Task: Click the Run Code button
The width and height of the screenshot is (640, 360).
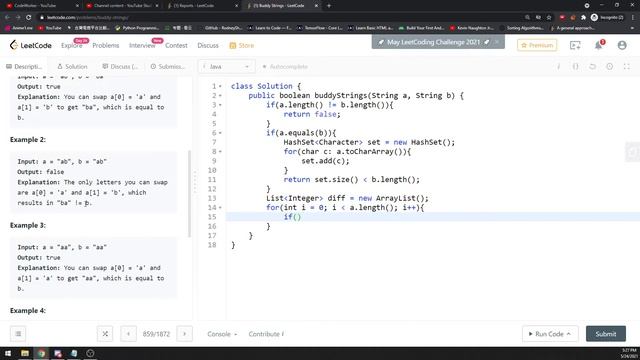Action: tap(550, 334)
